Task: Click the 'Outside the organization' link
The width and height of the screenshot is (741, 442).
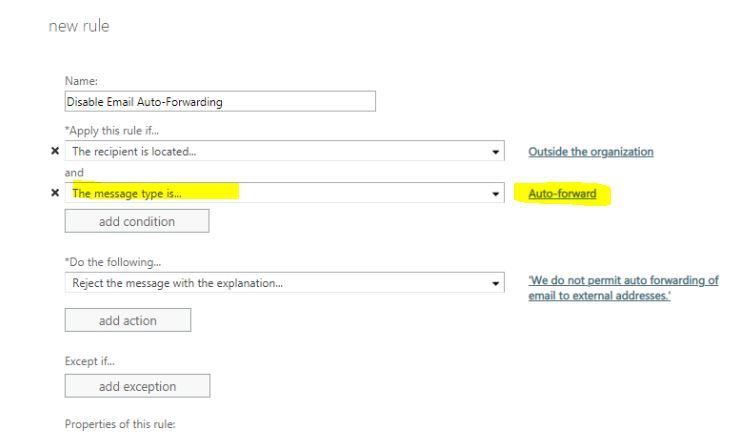Action: 589,151
